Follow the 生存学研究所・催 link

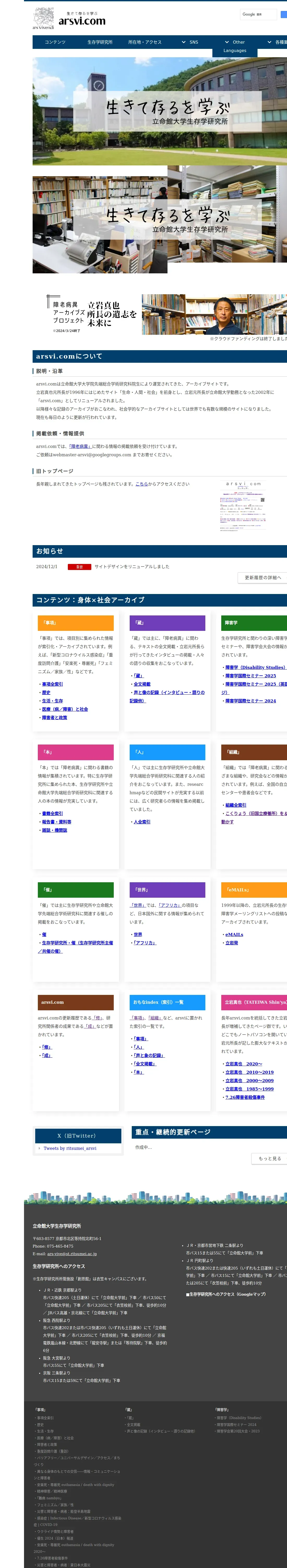point(75,947)
